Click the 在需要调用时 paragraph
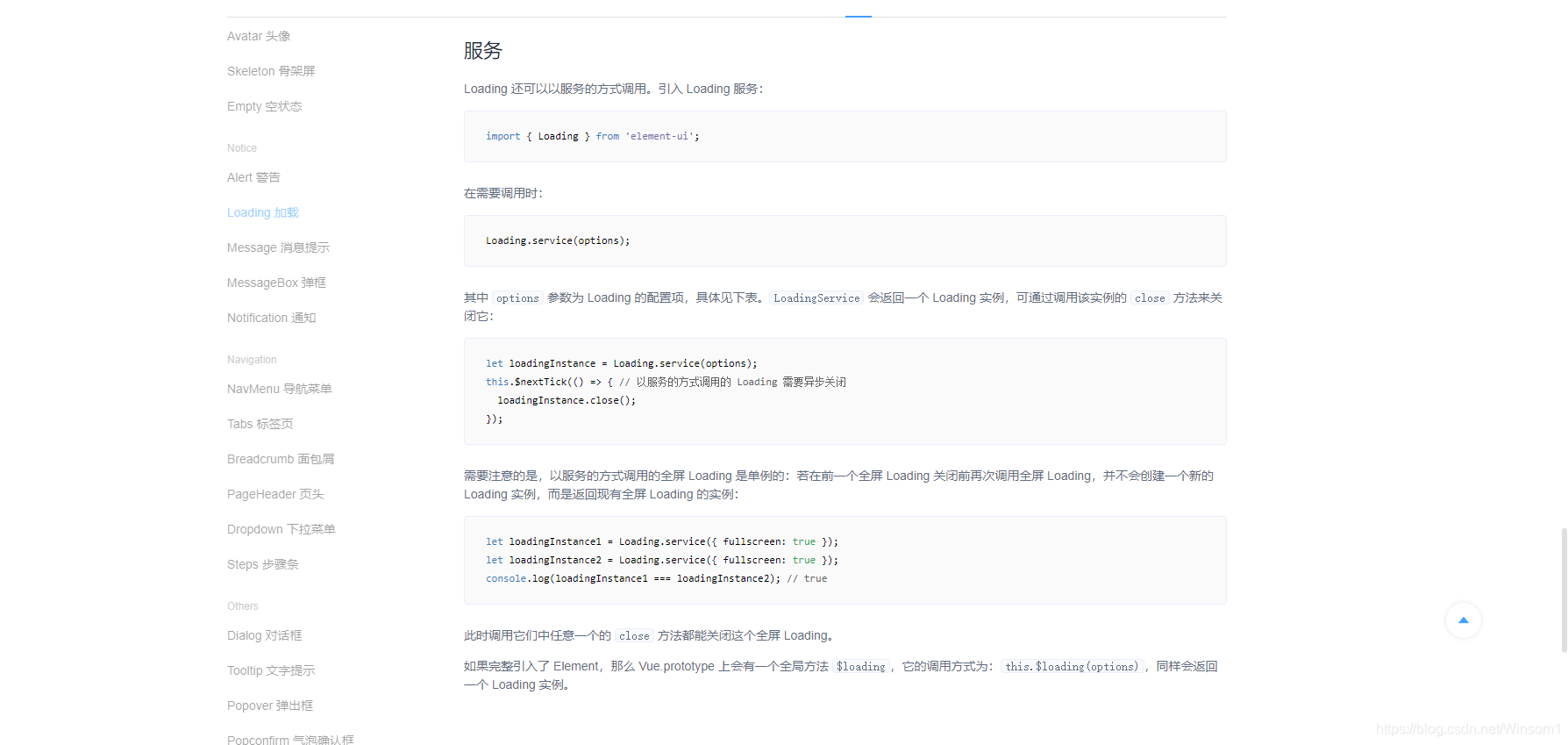1568x745 pixels. click(503, 193)
